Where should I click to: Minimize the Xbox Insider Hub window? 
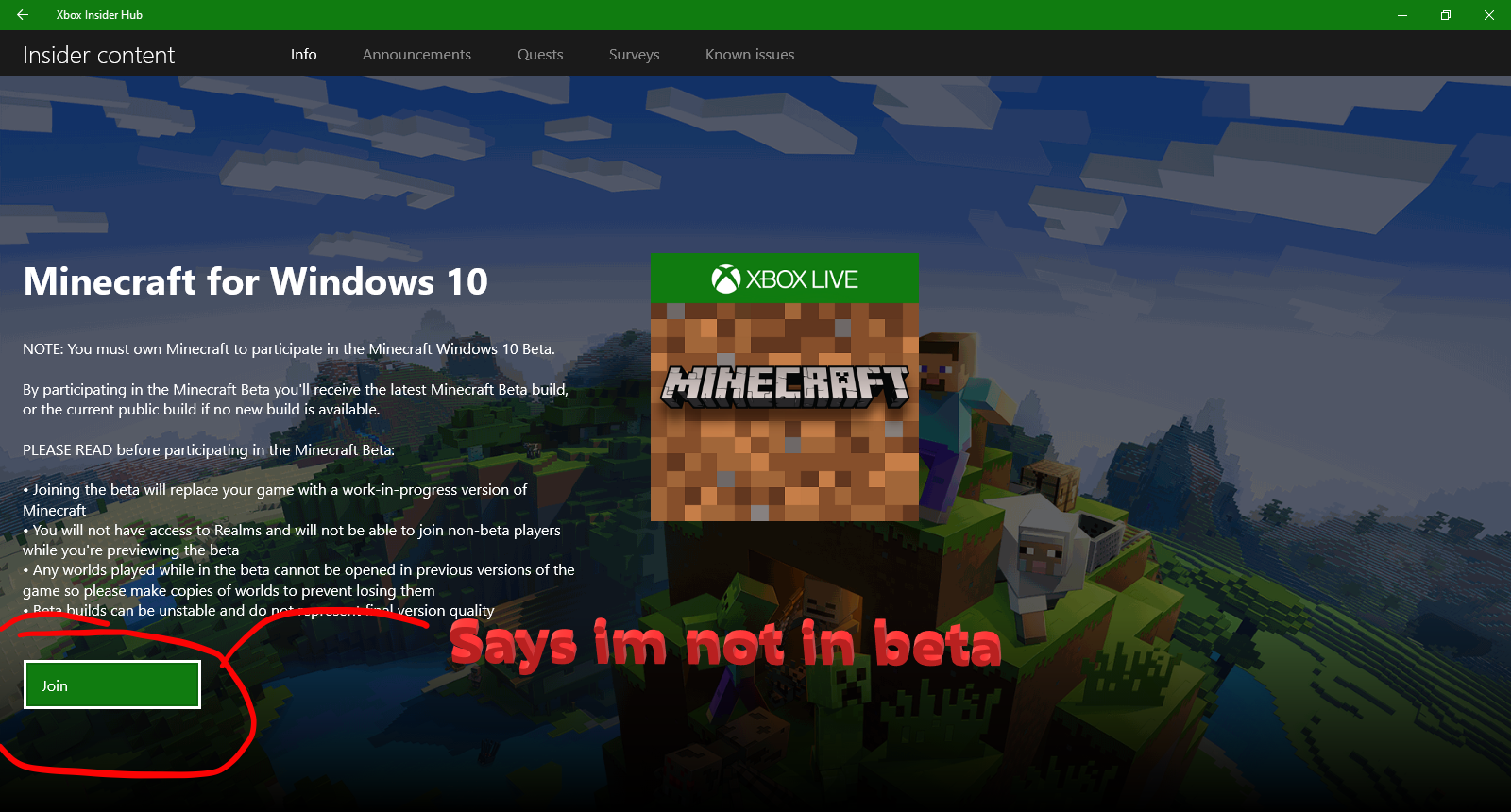(x=1402, y=15)
